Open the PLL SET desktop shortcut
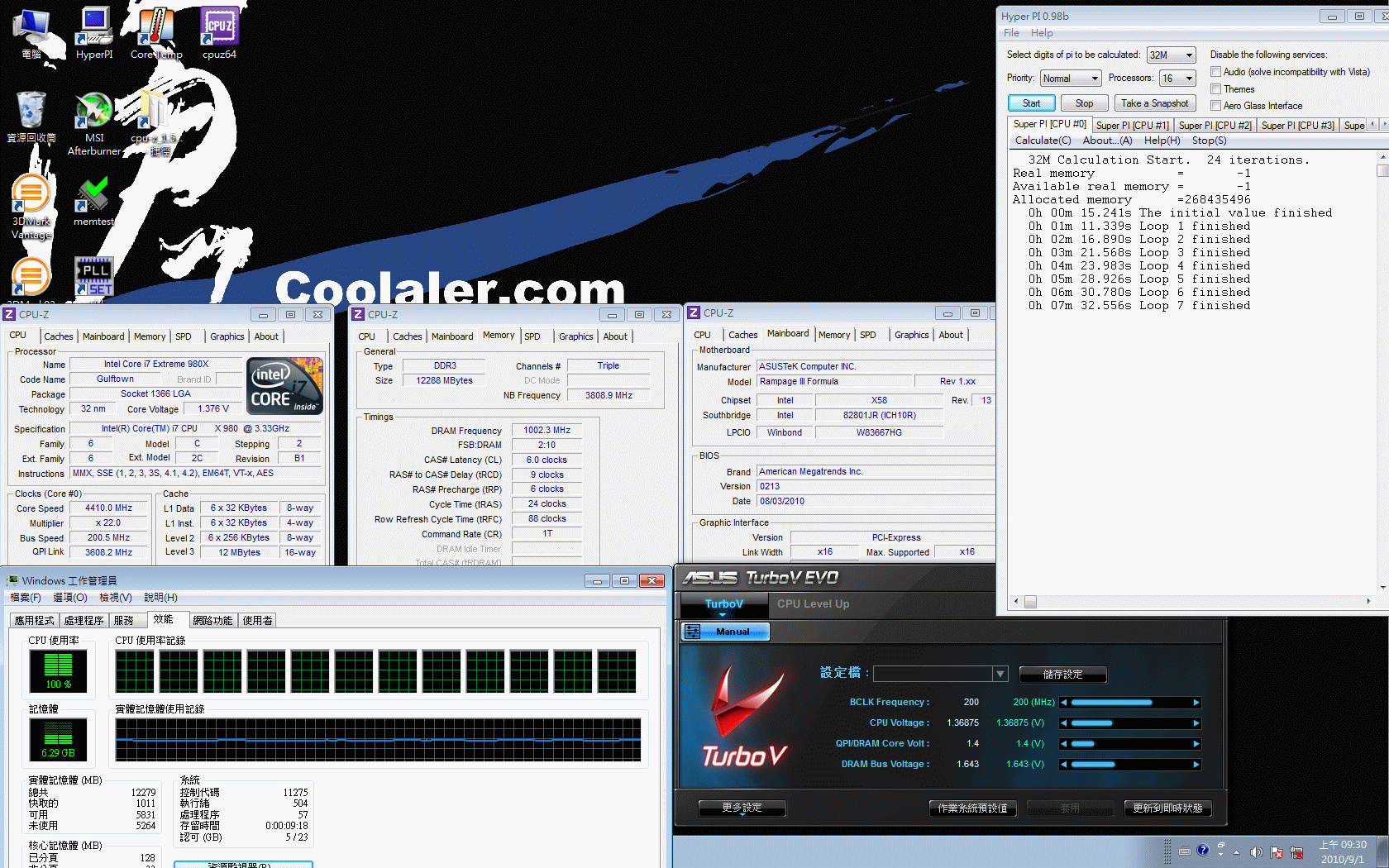This screenshot has width=1389, height=868. (94, 276)
